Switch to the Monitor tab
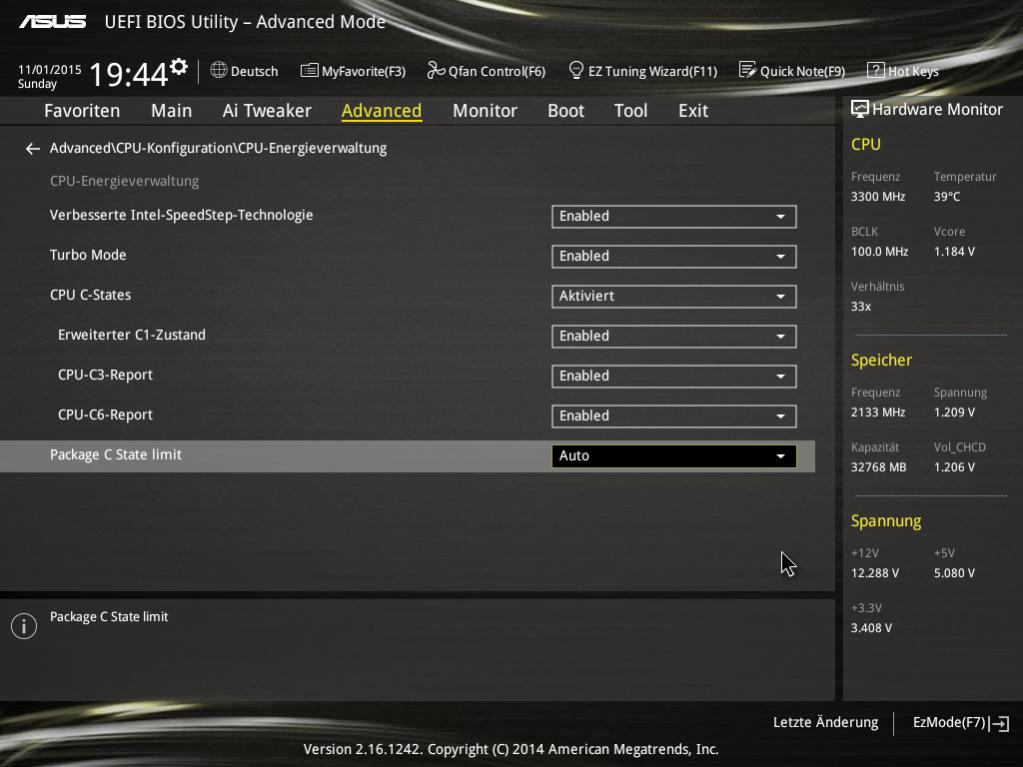This screenshot has height=767, width=1023. (485, 111)
